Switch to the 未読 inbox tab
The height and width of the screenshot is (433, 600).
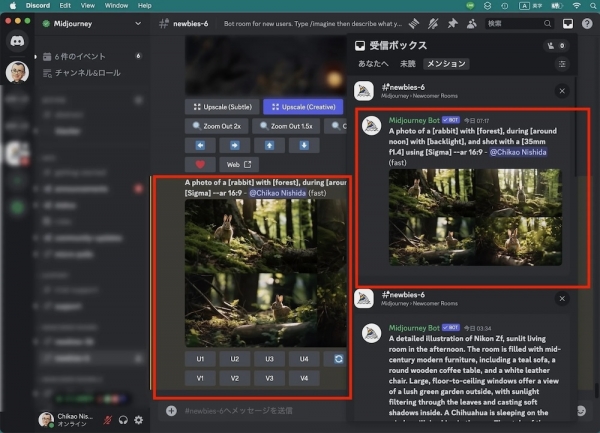(408, 64)
